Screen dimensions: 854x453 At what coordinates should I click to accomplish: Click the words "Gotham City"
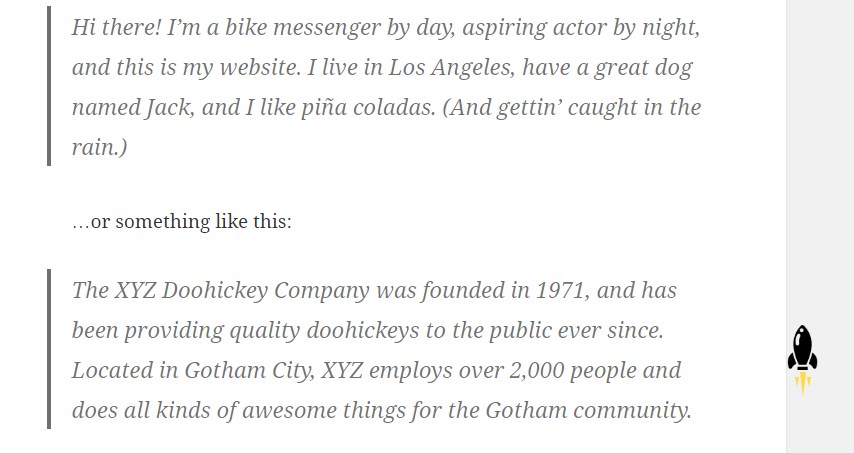pyautogui.click(x=249, y=371)
